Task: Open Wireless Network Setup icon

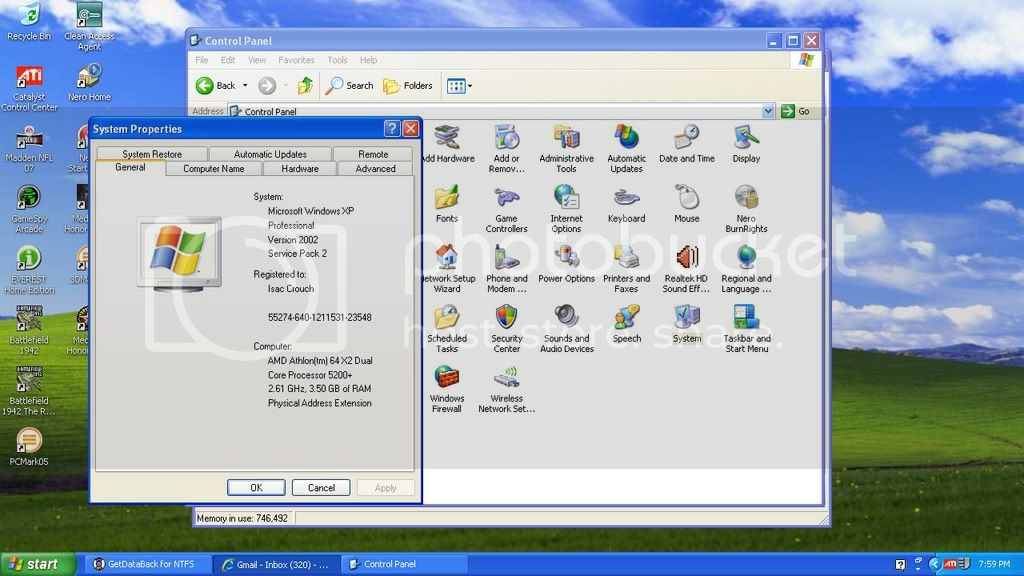Action: (x=506, y=389)
